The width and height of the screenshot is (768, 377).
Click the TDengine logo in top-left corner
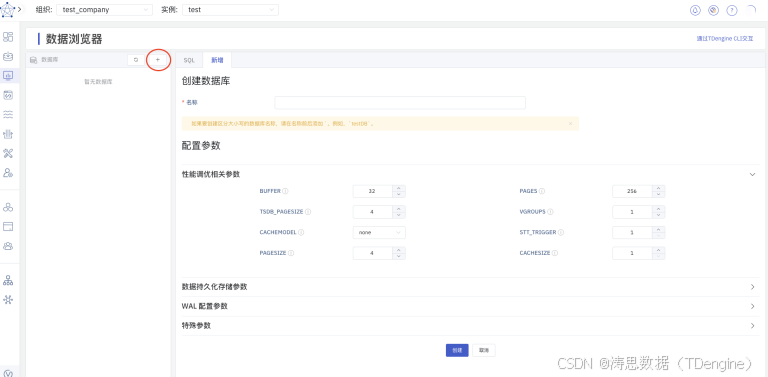7,9
